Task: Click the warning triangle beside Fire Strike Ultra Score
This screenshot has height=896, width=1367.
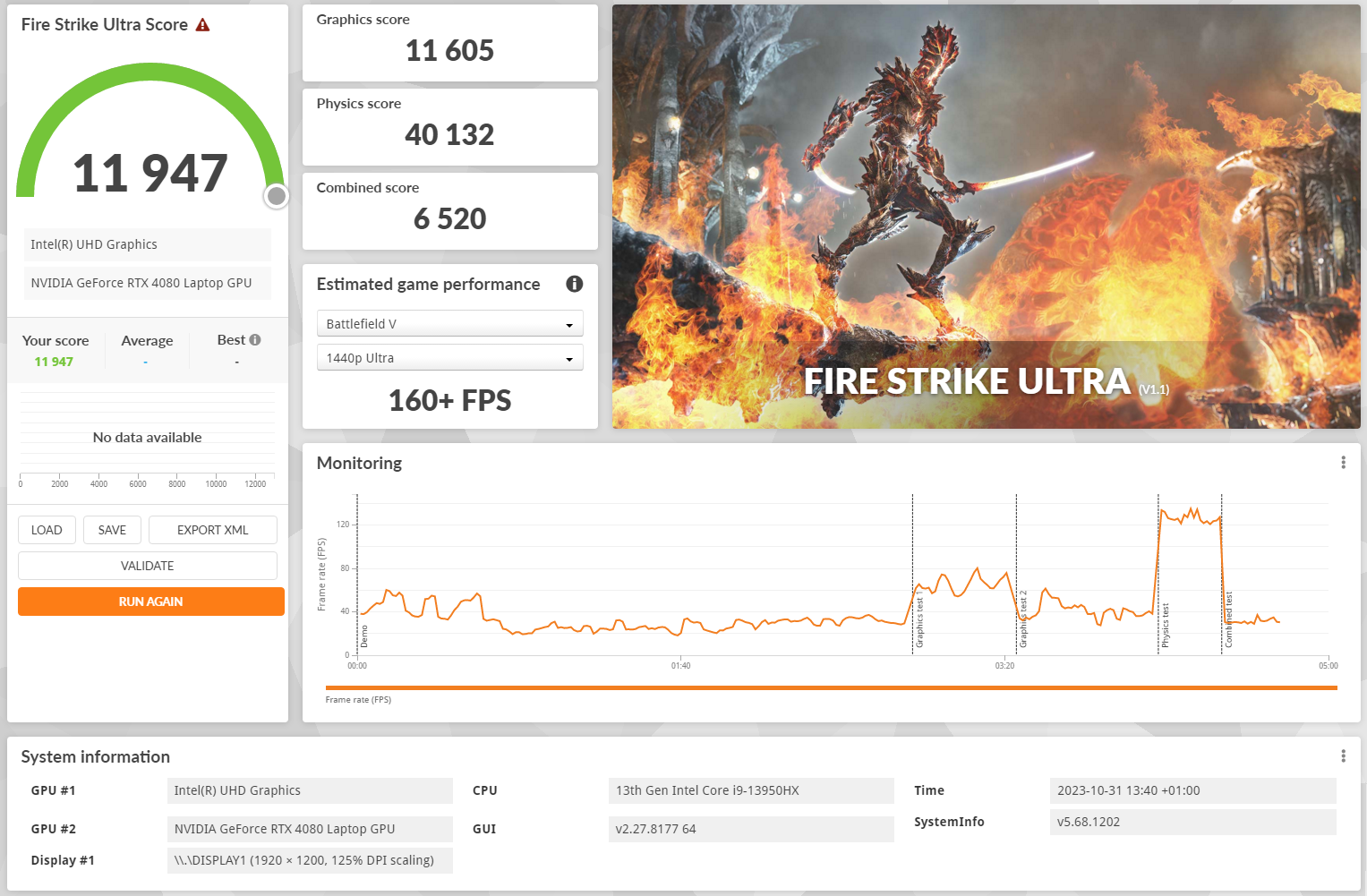Action: pos(203,24)
